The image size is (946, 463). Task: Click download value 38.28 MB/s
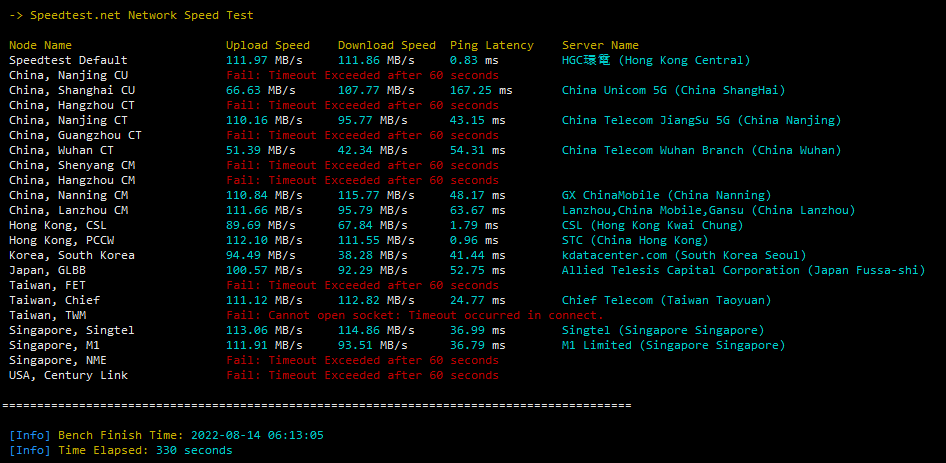[x=373, y=255]
